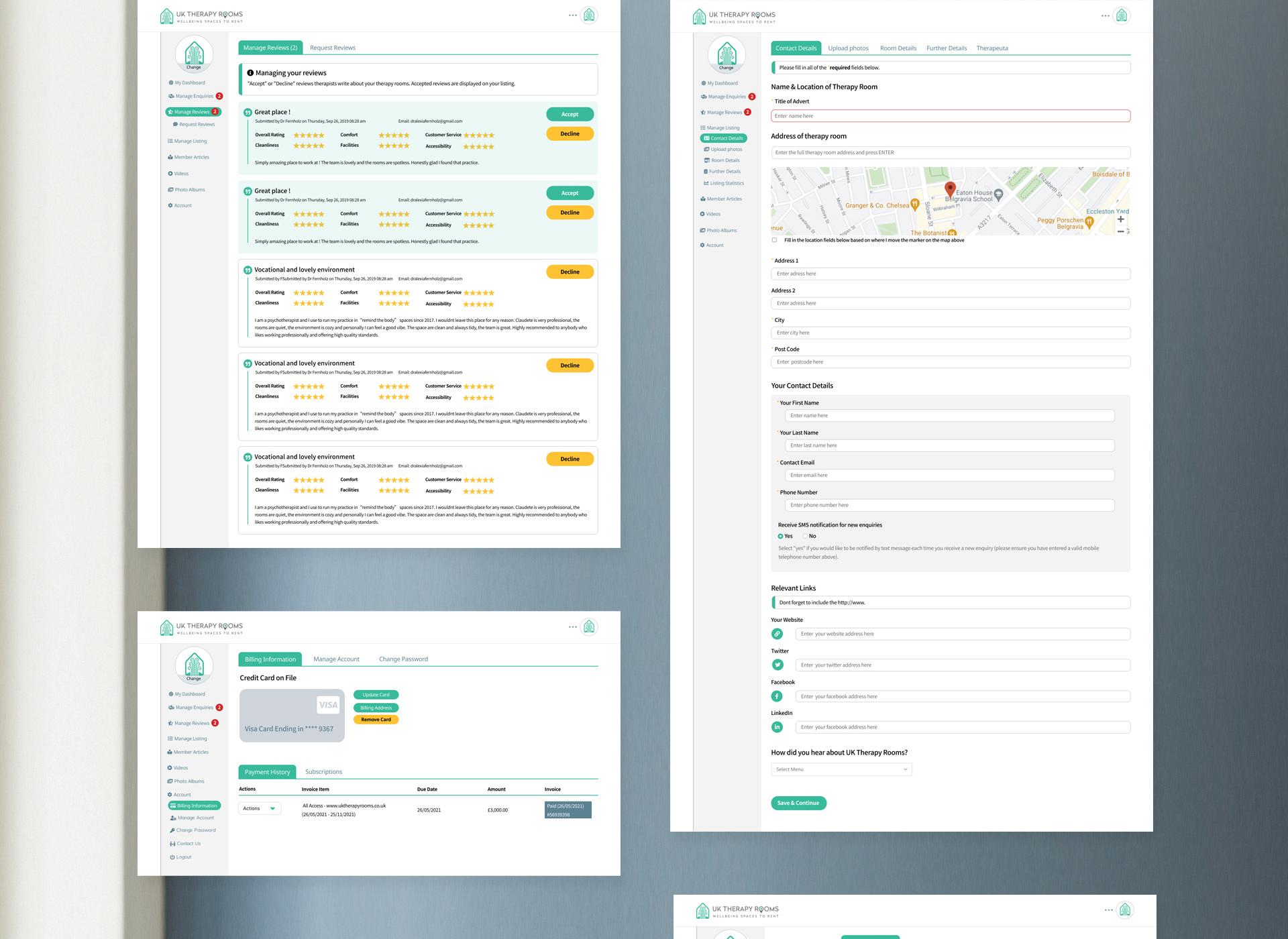Click the Facebook icon beside address field
The width and height of the screenshot is (1288, 939).
click(777, 696)
